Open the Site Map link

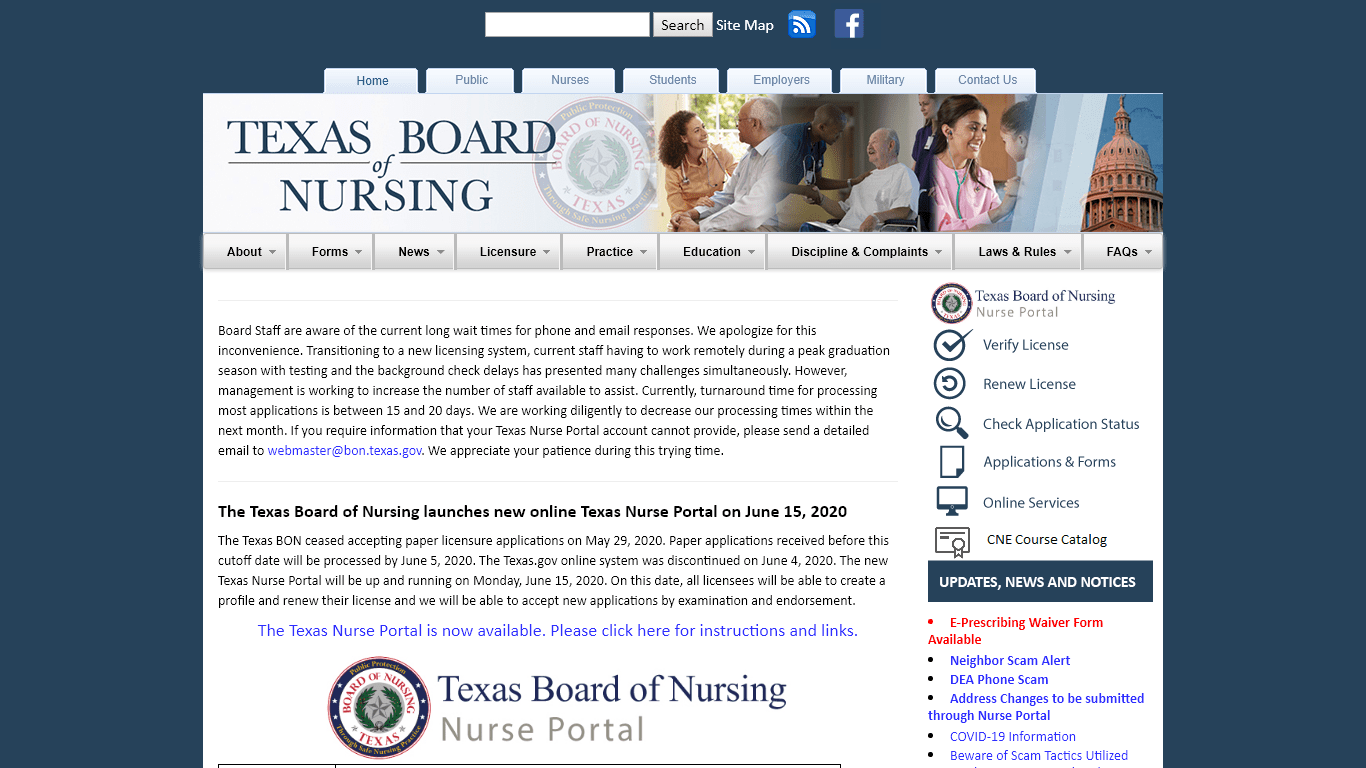point(745,25)
